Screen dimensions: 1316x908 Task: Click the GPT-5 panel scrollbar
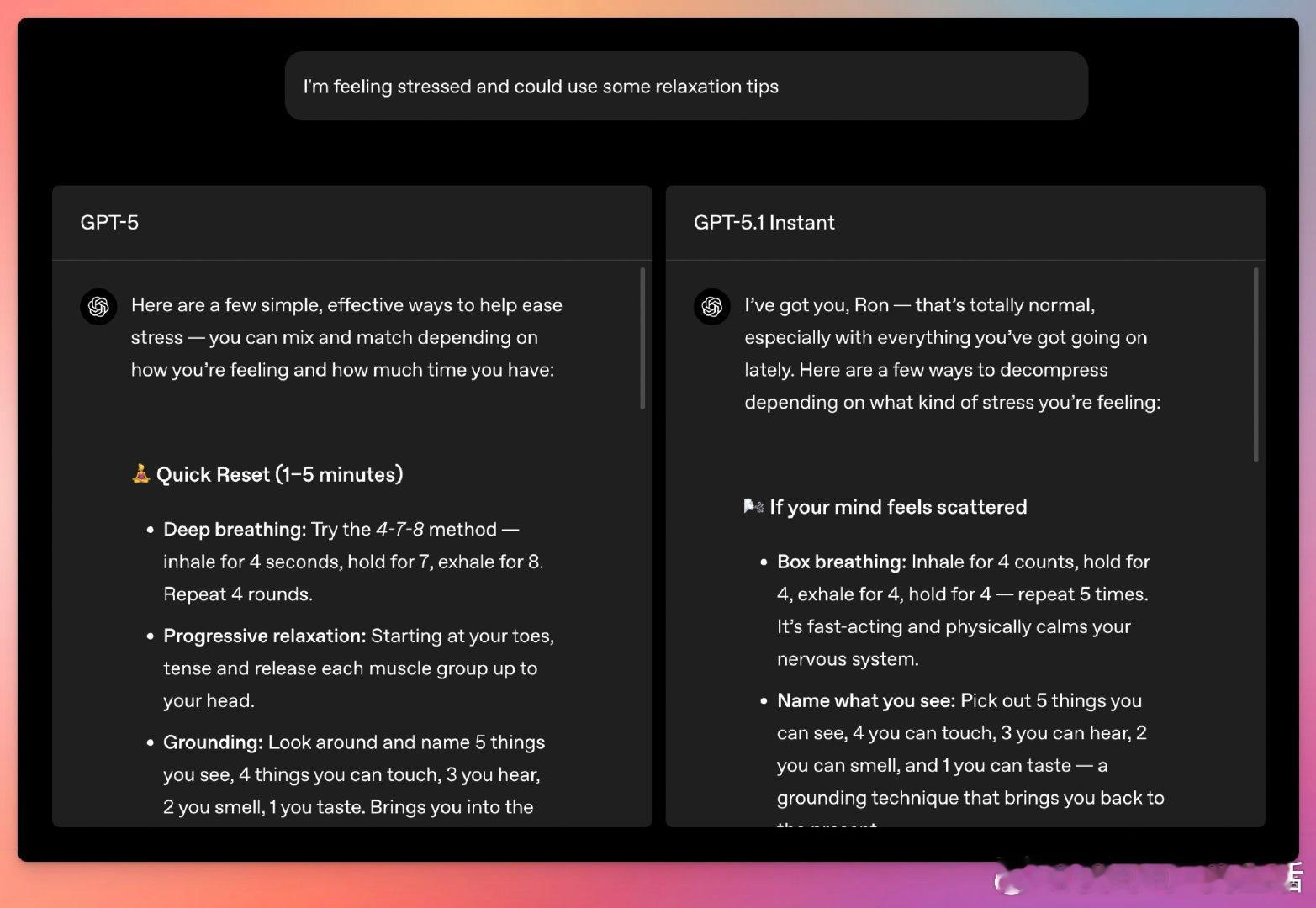(642, 338)
